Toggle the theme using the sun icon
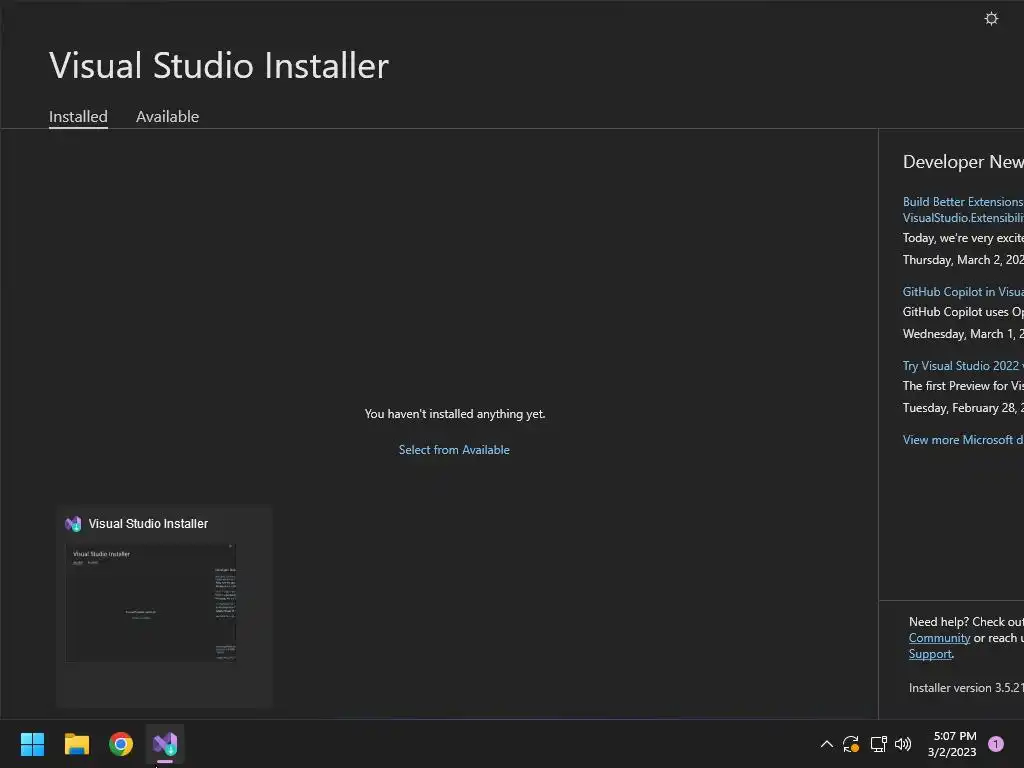Screen dimensions: 1024x768 point(991,18)
